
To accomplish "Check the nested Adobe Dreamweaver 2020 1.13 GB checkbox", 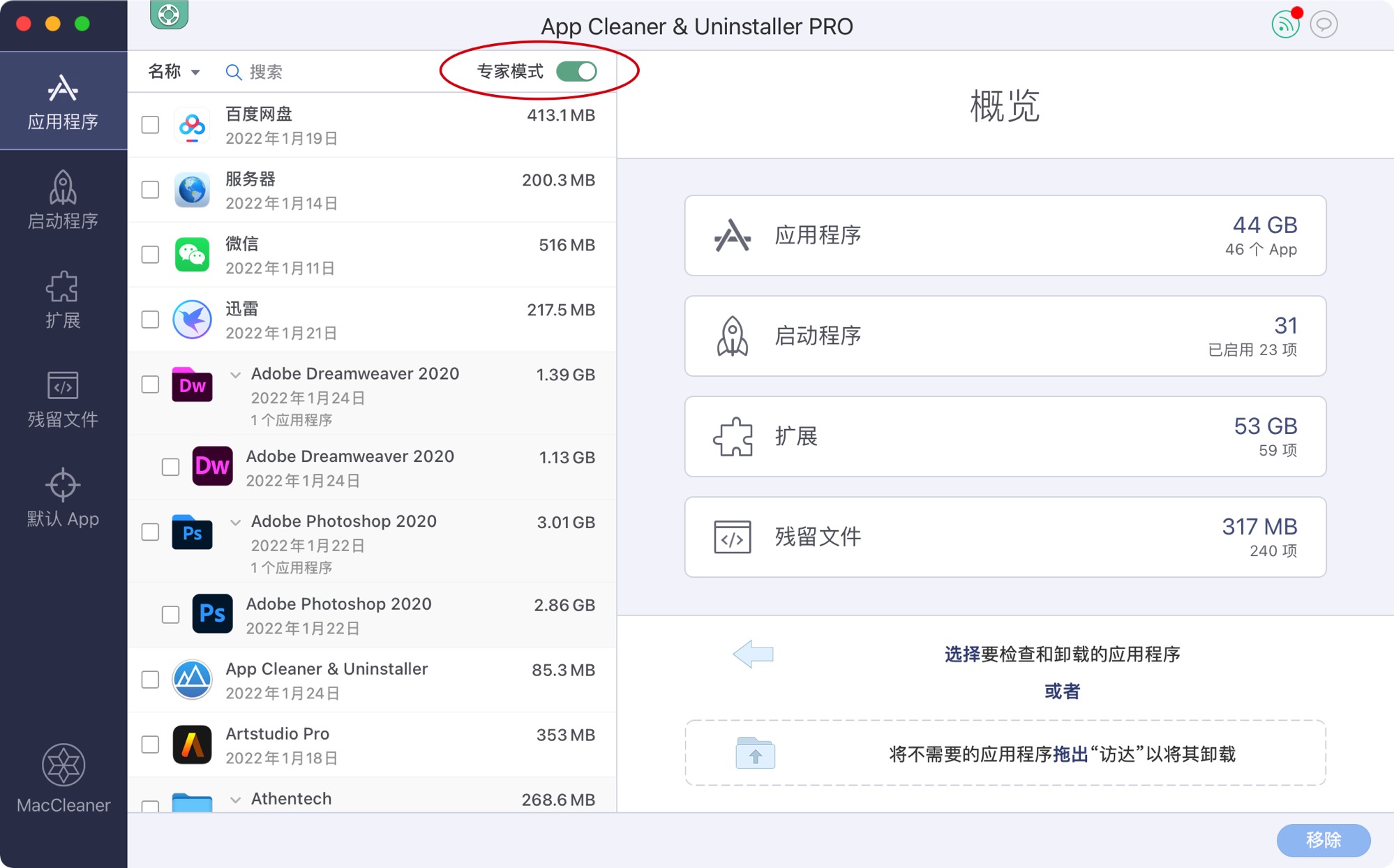I will click(x=170, y=467).
